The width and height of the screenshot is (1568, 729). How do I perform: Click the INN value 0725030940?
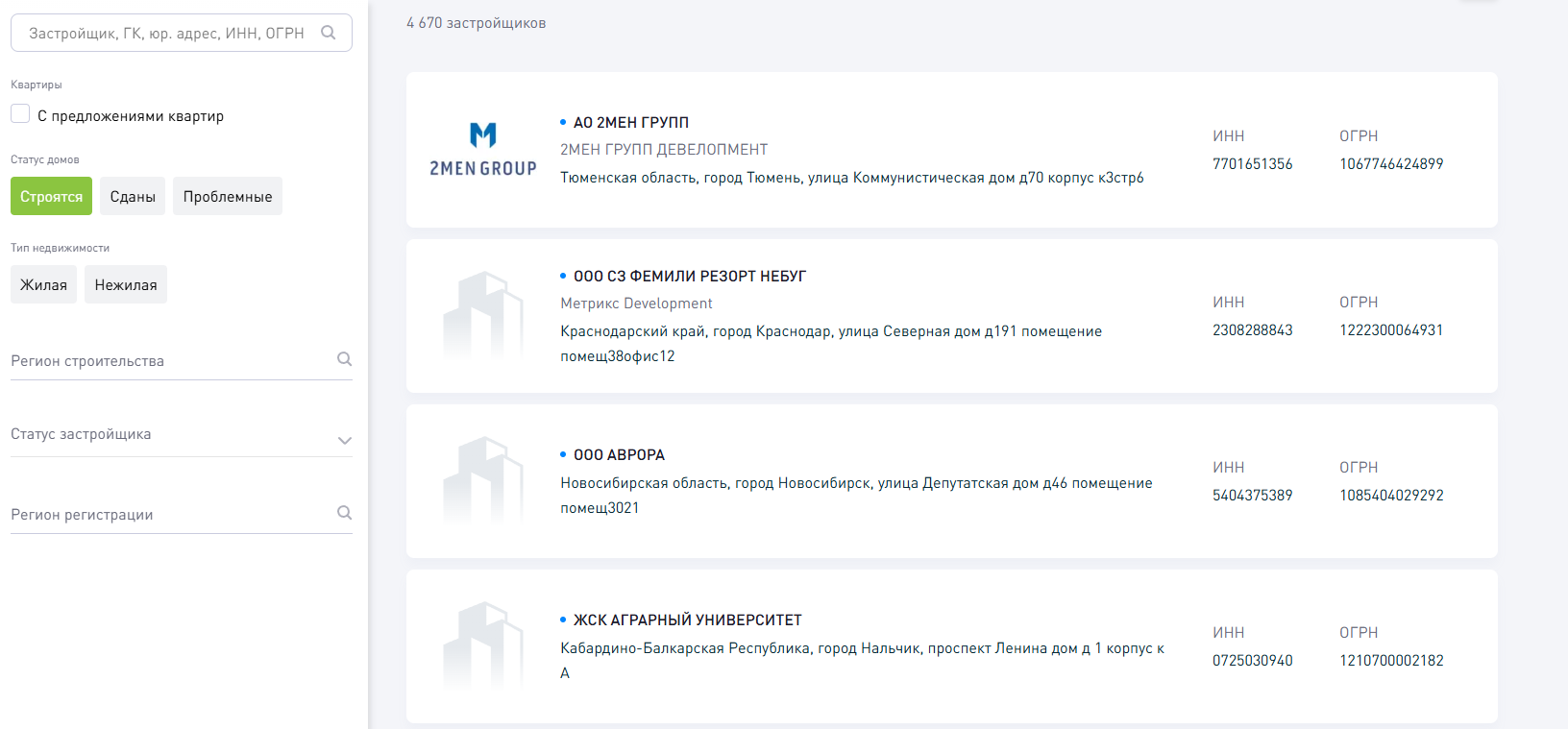[1253, 661]
